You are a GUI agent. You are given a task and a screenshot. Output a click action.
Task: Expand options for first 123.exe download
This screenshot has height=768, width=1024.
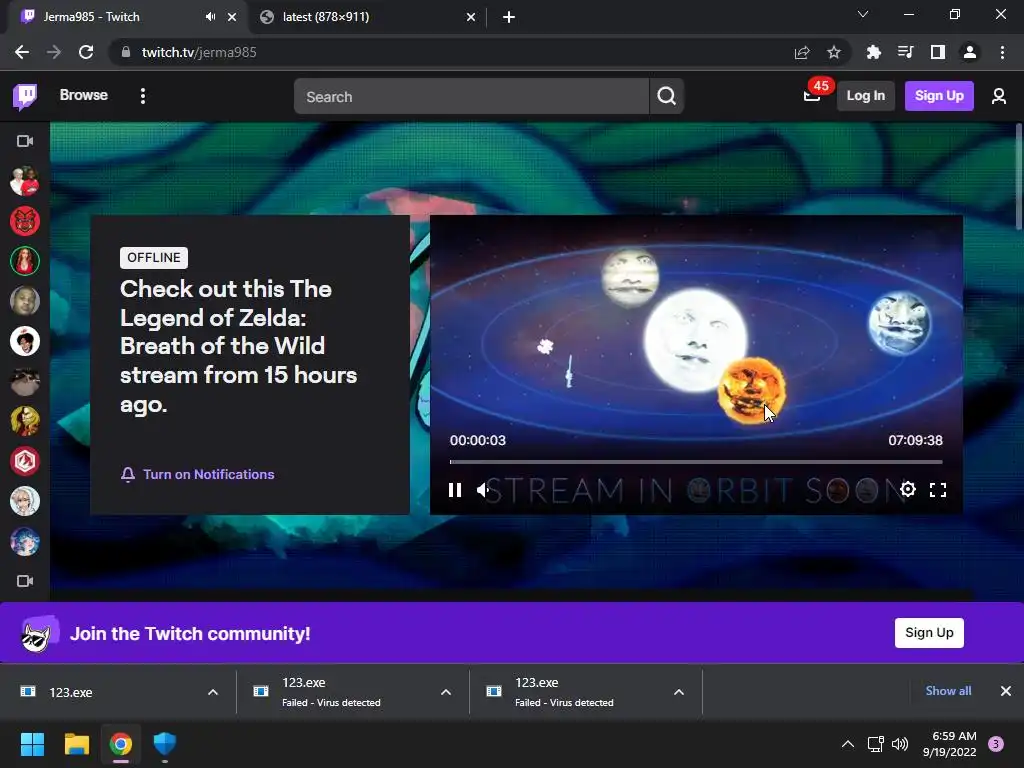213,692
